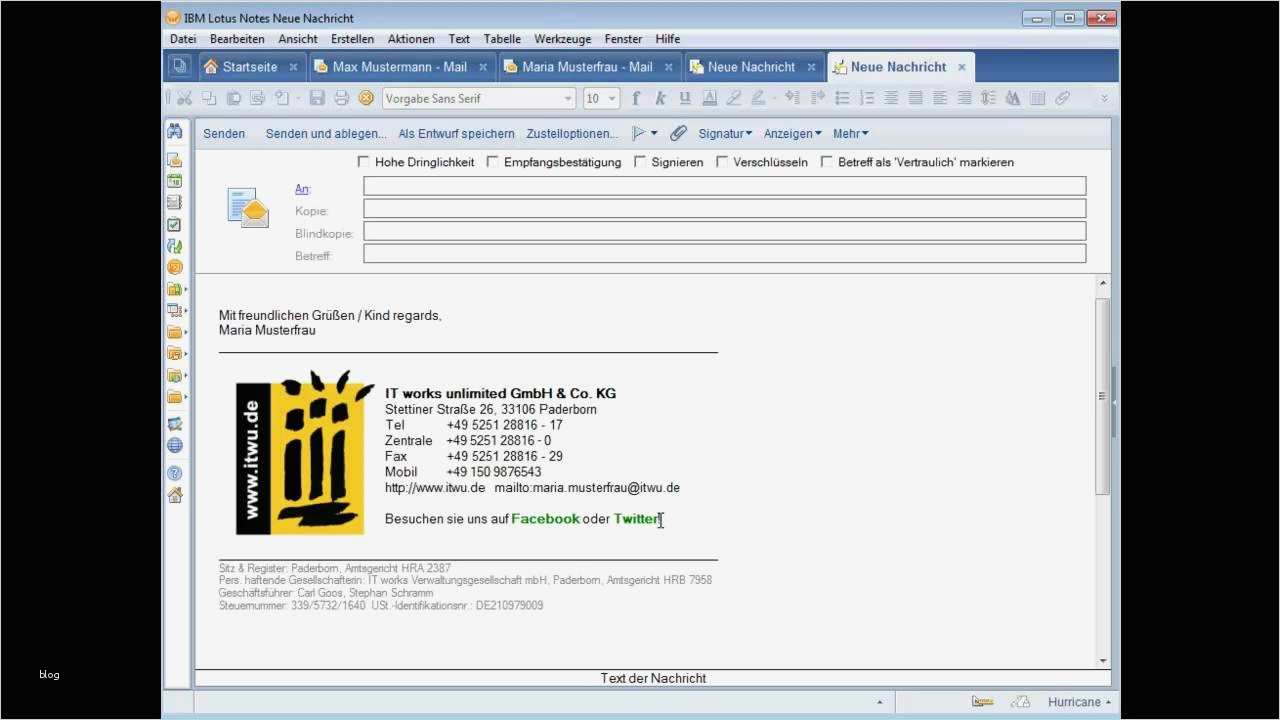Switch to the Max Mustermann - Mail tab
The image size is (1280, 720).
pyautogui.click(x=398, y=66)
